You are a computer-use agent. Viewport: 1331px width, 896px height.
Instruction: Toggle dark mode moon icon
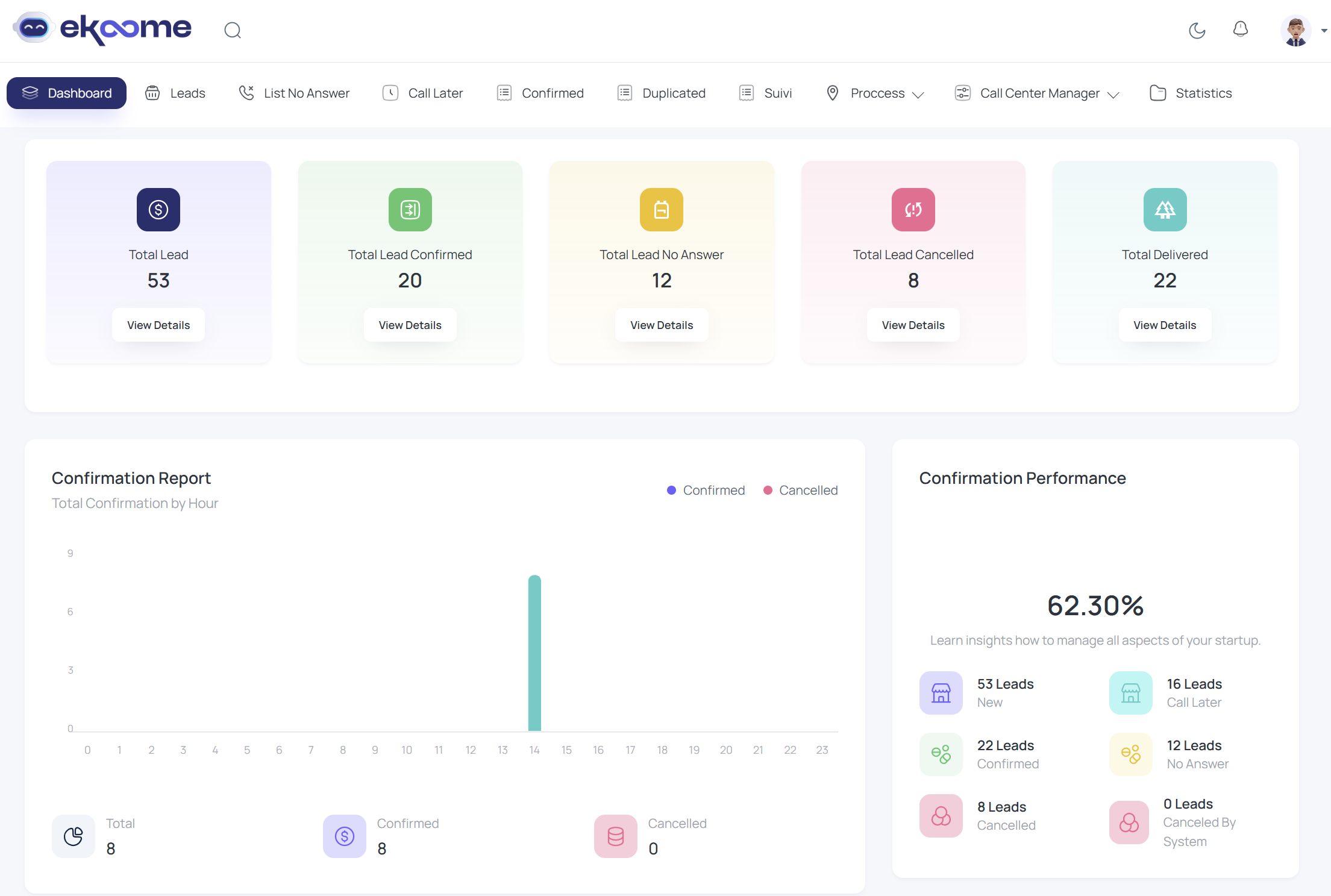(1197, 30)
